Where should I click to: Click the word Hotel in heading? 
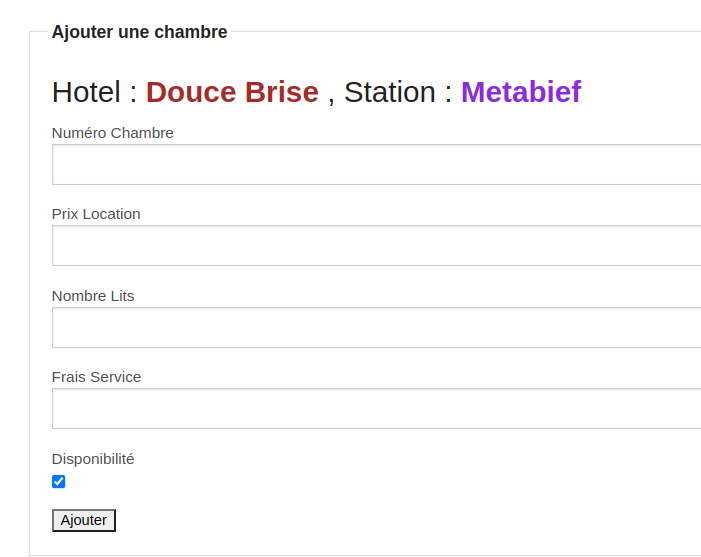[x=86, y=92]
